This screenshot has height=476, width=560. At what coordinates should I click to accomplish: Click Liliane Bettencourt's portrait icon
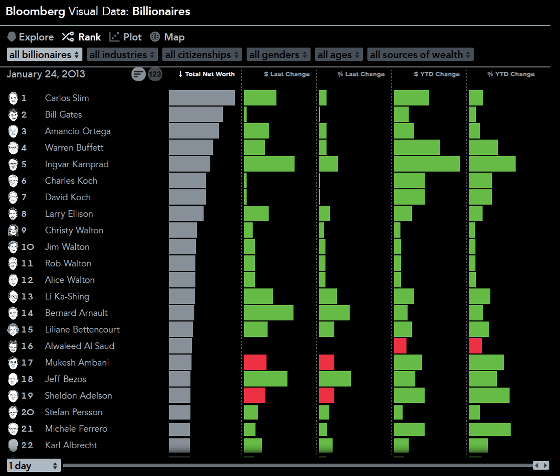coord(13,329)
